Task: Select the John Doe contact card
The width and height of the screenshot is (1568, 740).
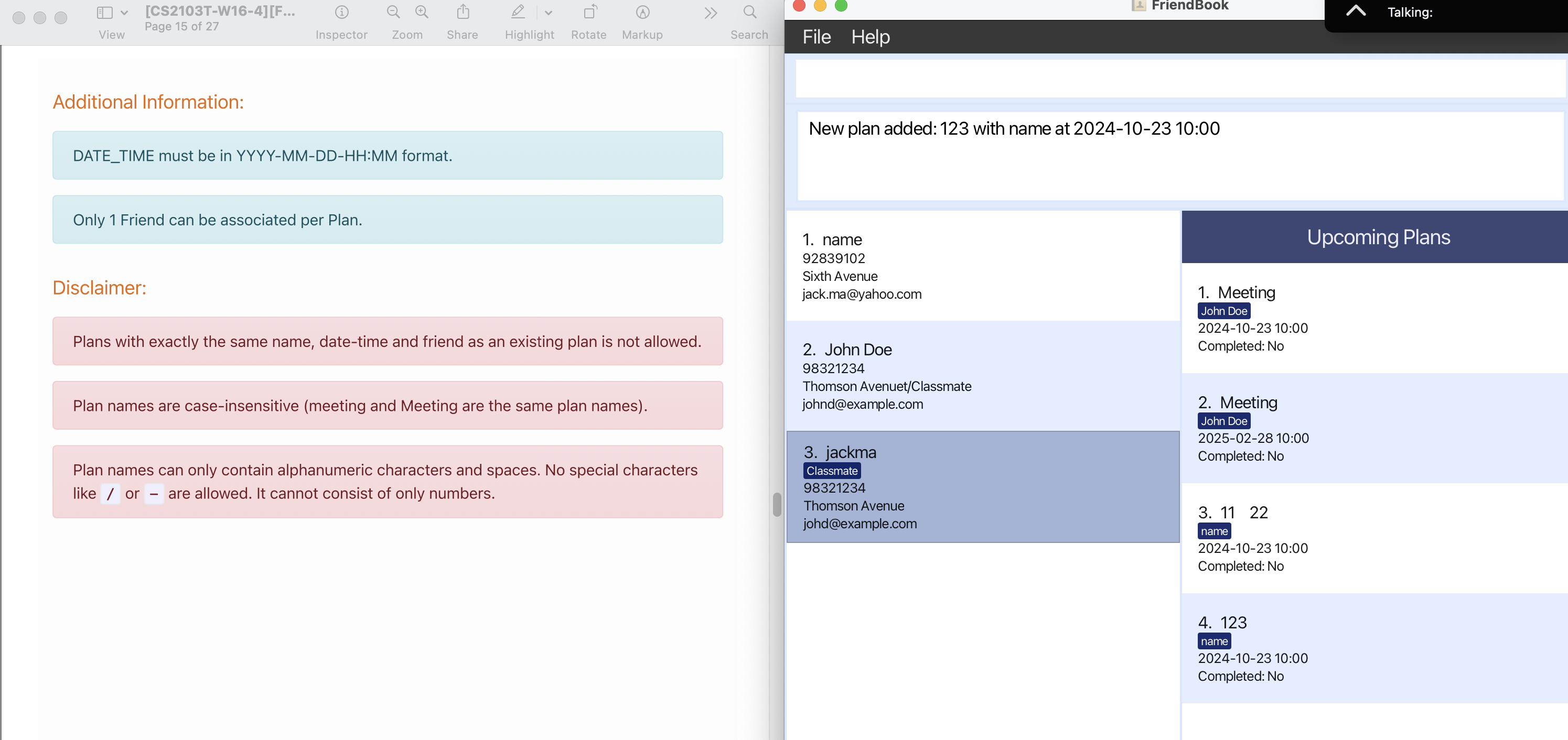Action: click(x=982, y=375)
